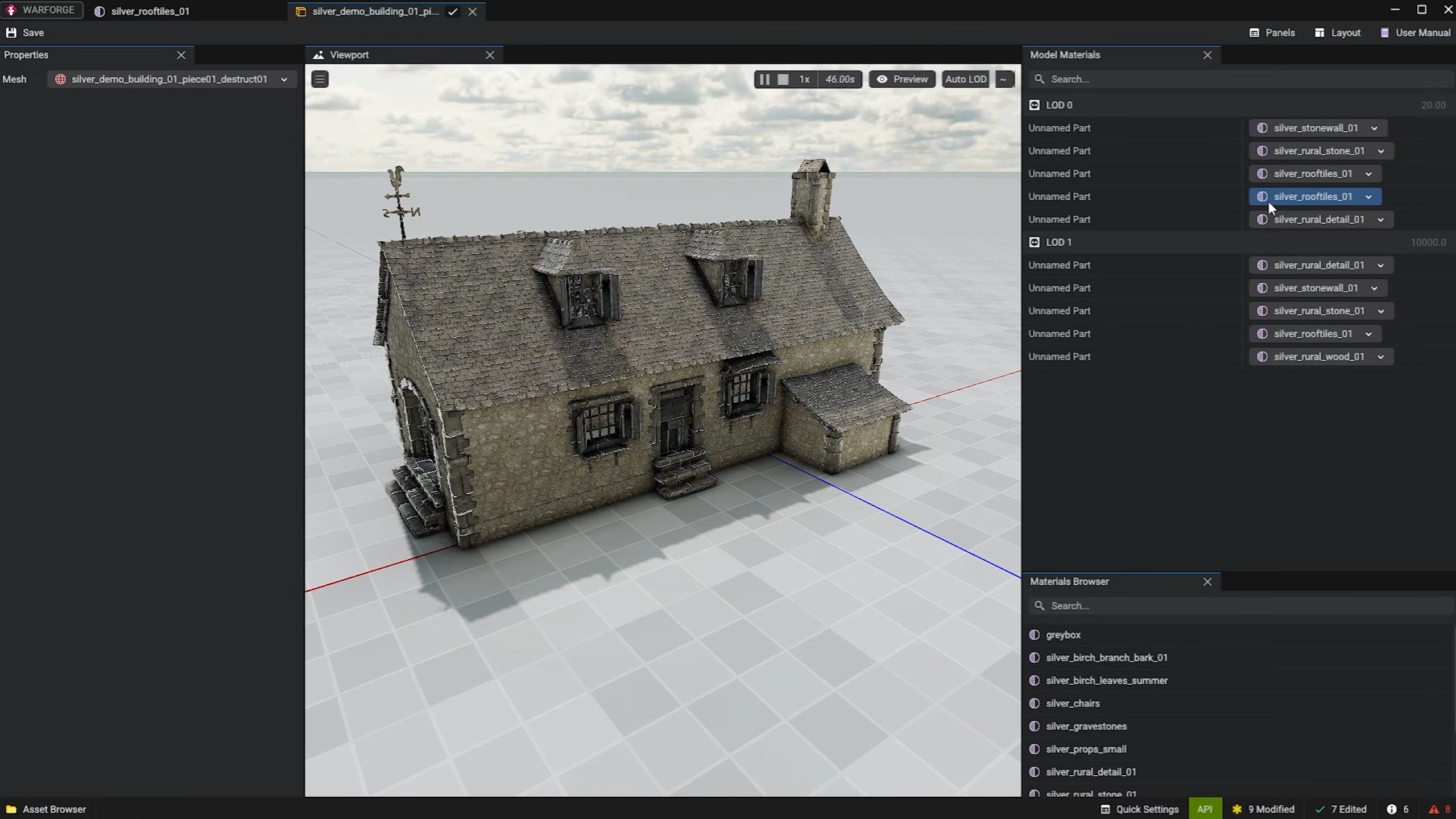Viewport: 1456px width, 819px height.
Task: Collapse the LOD 1 group
Action: [1035, 242]
